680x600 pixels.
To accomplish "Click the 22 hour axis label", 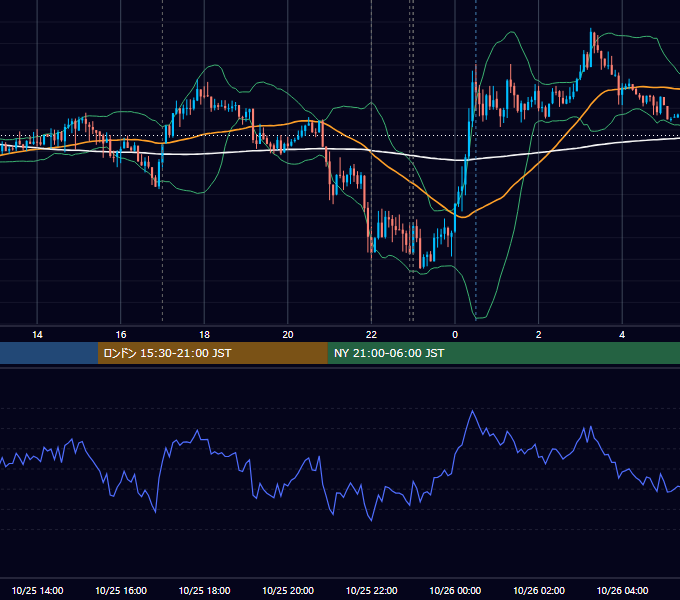I will click(x=371, y=335).
